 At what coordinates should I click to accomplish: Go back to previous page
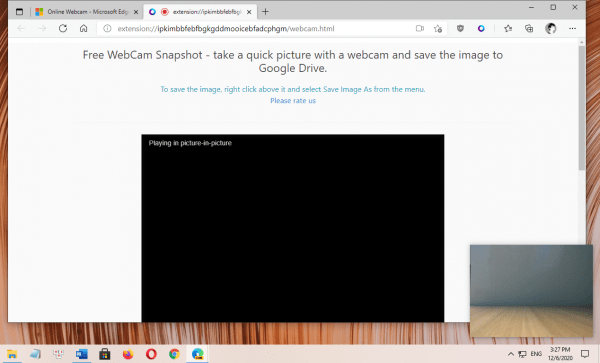click(x=21, y=28)
